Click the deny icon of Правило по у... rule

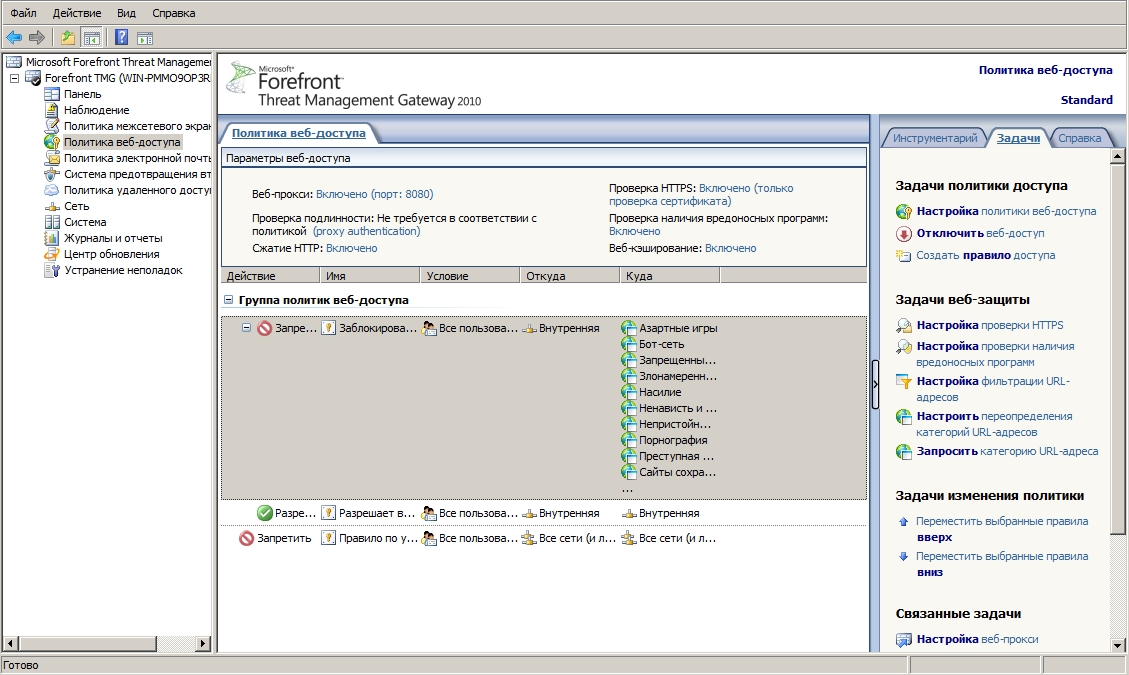pyautogui.click(x=246, y=538)
